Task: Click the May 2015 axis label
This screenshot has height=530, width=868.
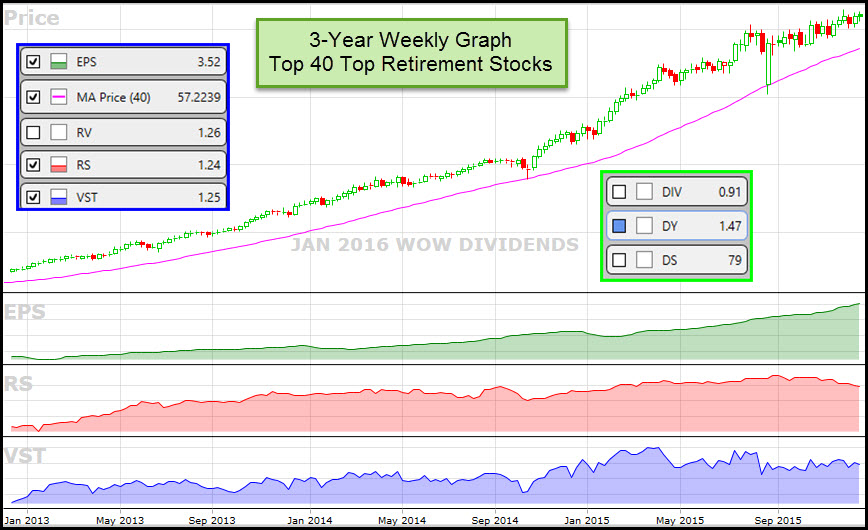Action: click(680, 521)
